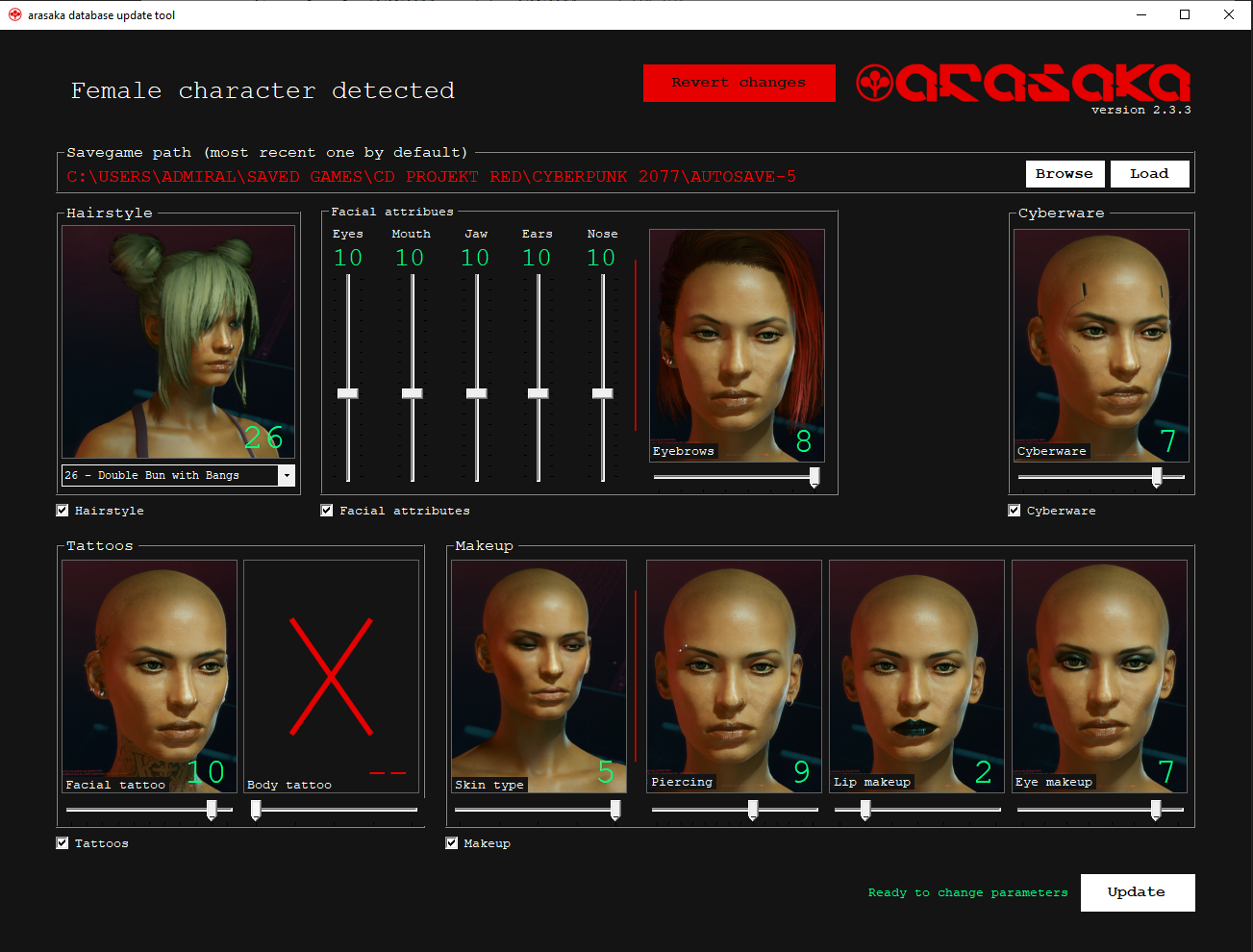Click the hairstyle preview image

179,341
